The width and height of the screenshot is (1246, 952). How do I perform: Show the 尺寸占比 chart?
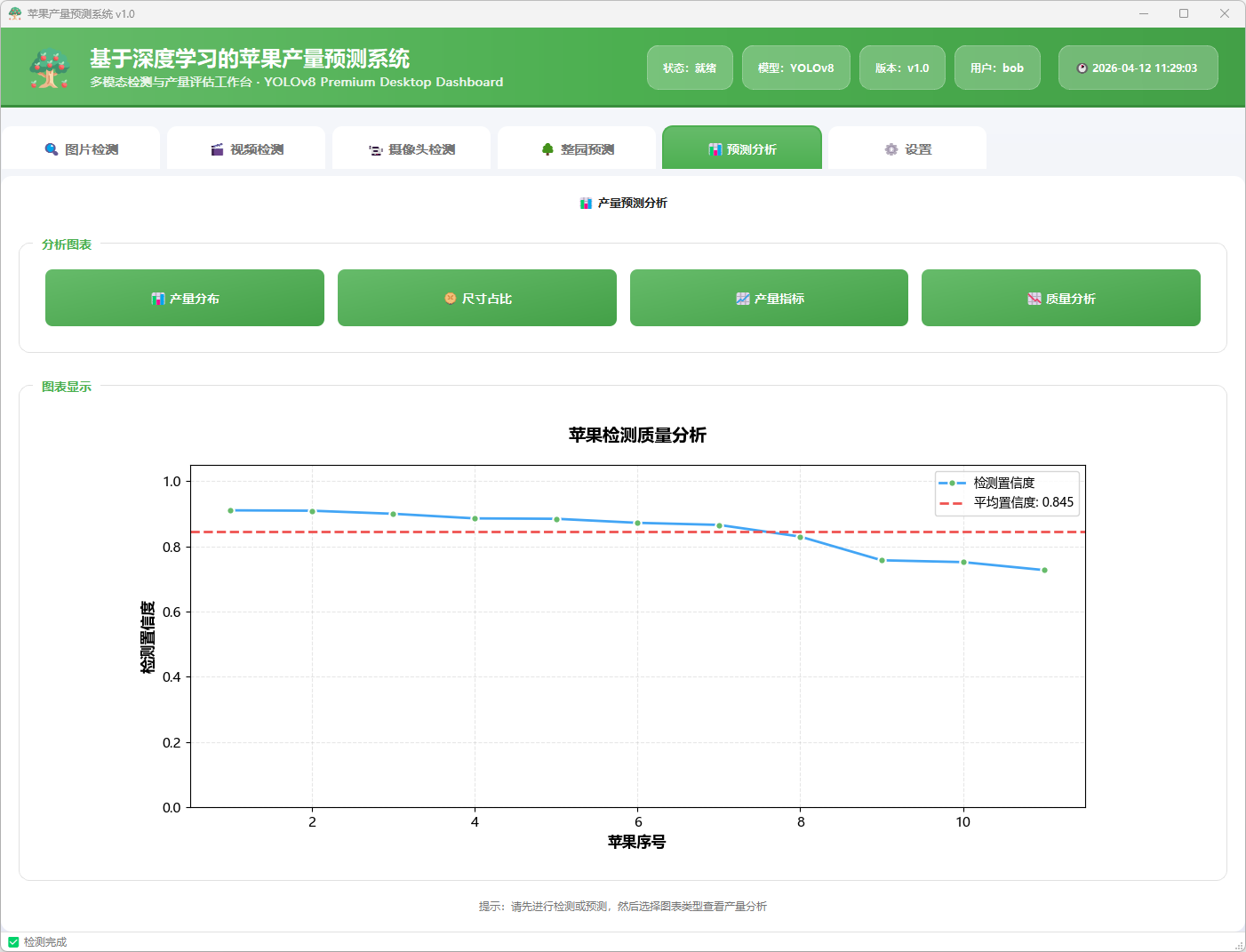477,299
